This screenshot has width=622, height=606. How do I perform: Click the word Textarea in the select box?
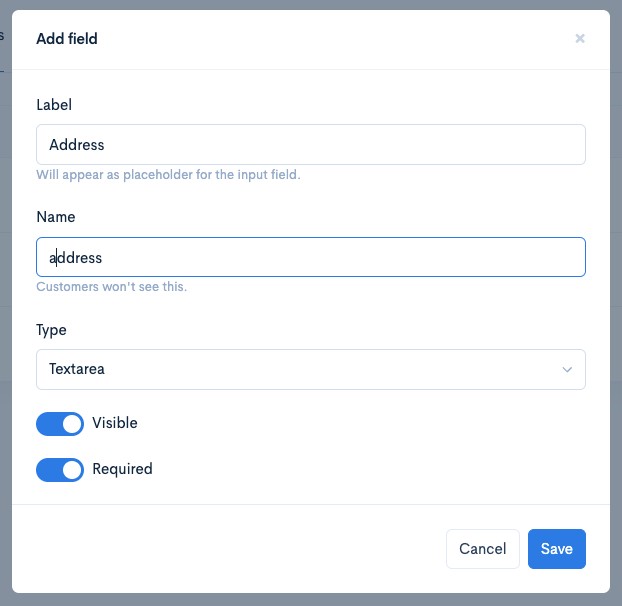(x=77, y=369)
